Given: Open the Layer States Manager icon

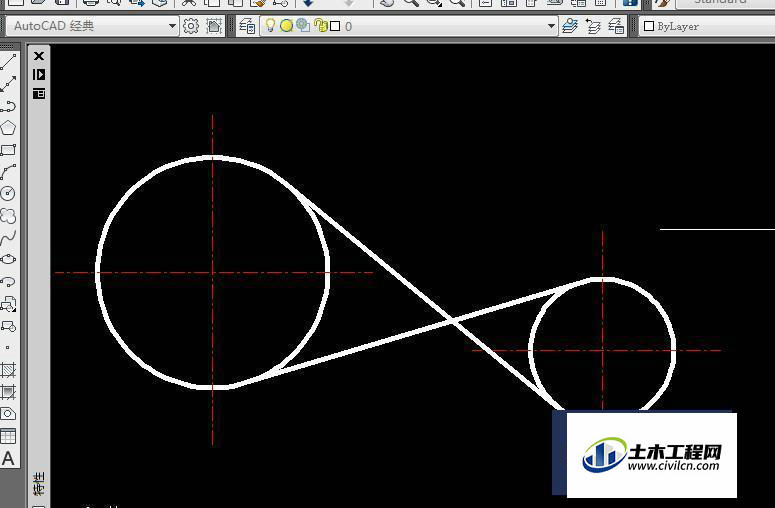Looking at the screenshot, I should click(x=616, y=26).
